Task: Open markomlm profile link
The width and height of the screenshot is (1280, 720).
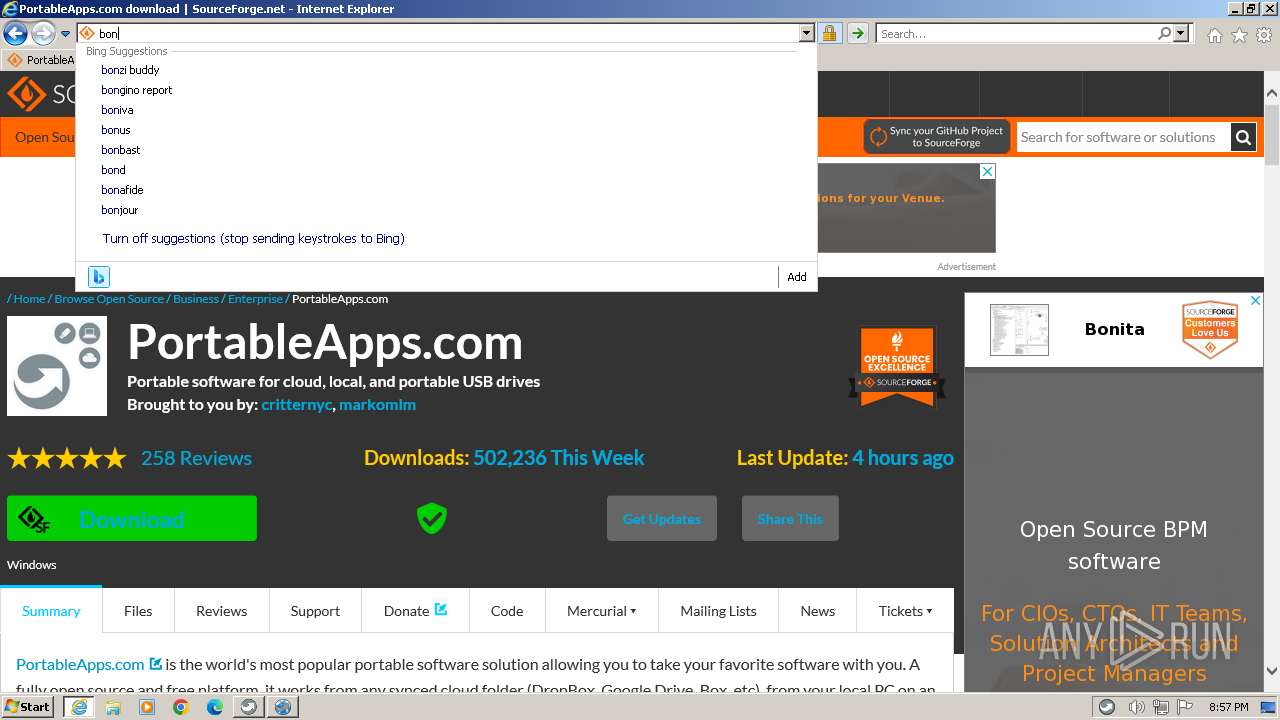Action: point(377,405)
